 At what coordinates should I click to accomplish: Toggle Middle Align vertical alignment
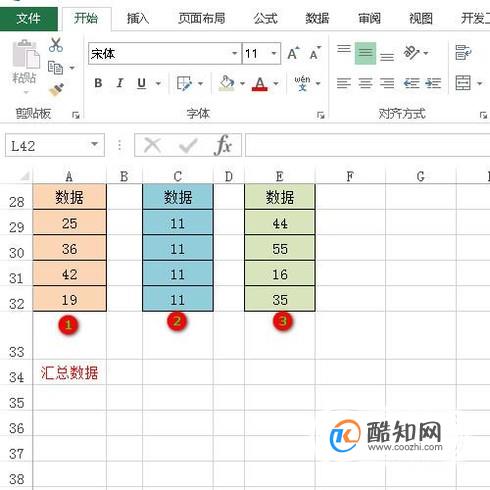pos(365,53)
